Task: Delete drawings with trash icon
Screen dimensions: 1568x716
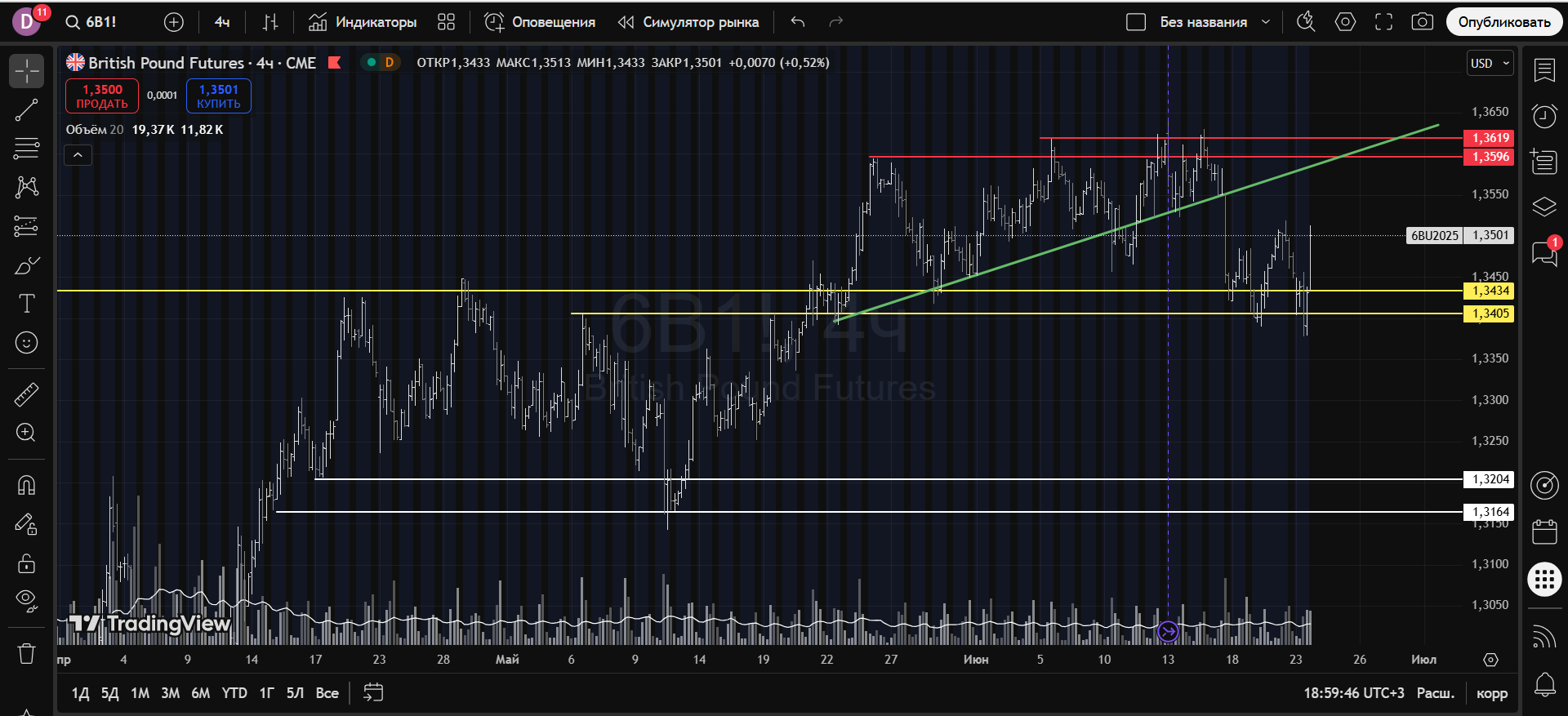Action: pyautogui.click(x=26, y=653)
